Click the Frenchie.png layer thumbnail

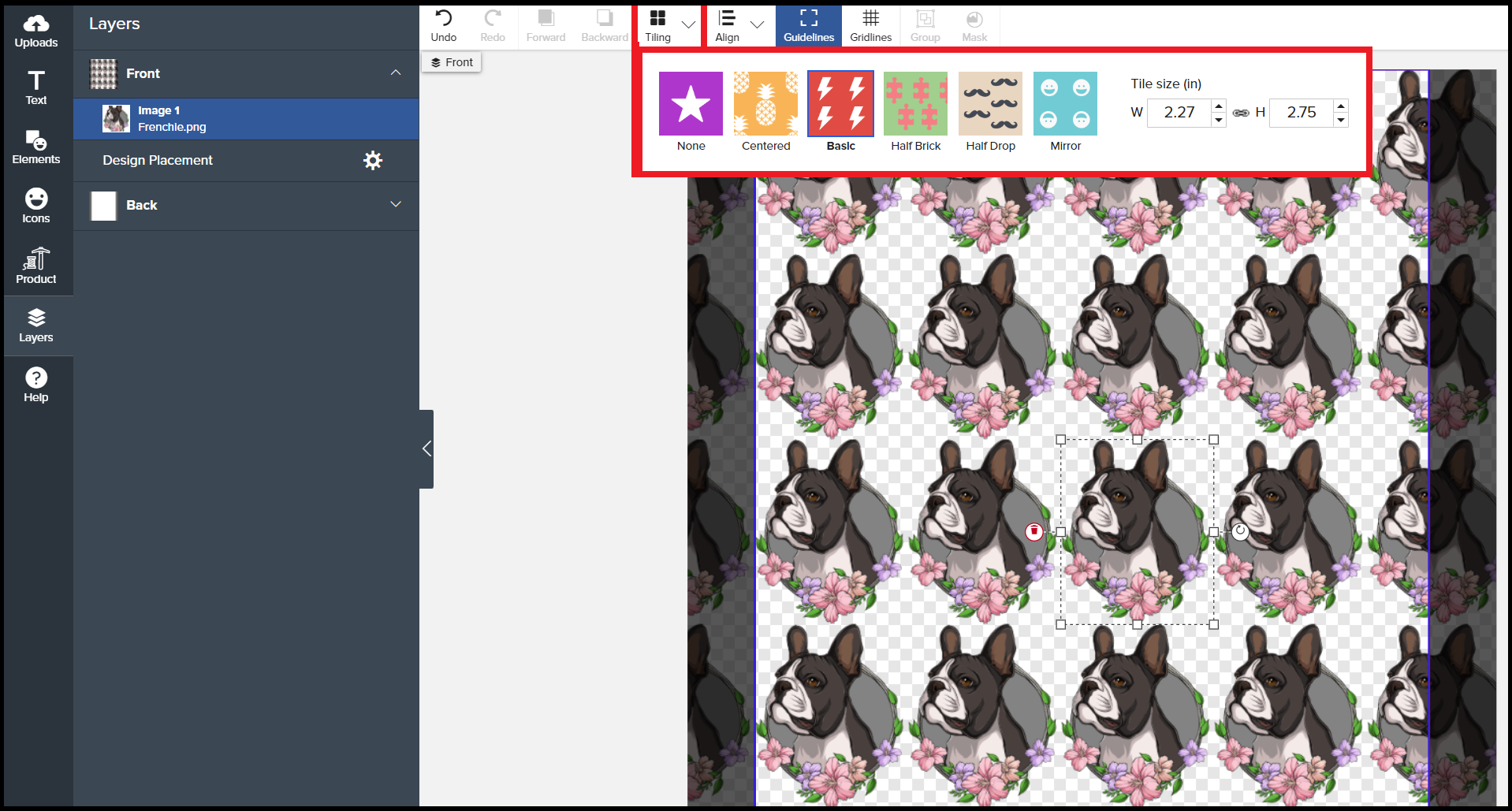(116, 119)
